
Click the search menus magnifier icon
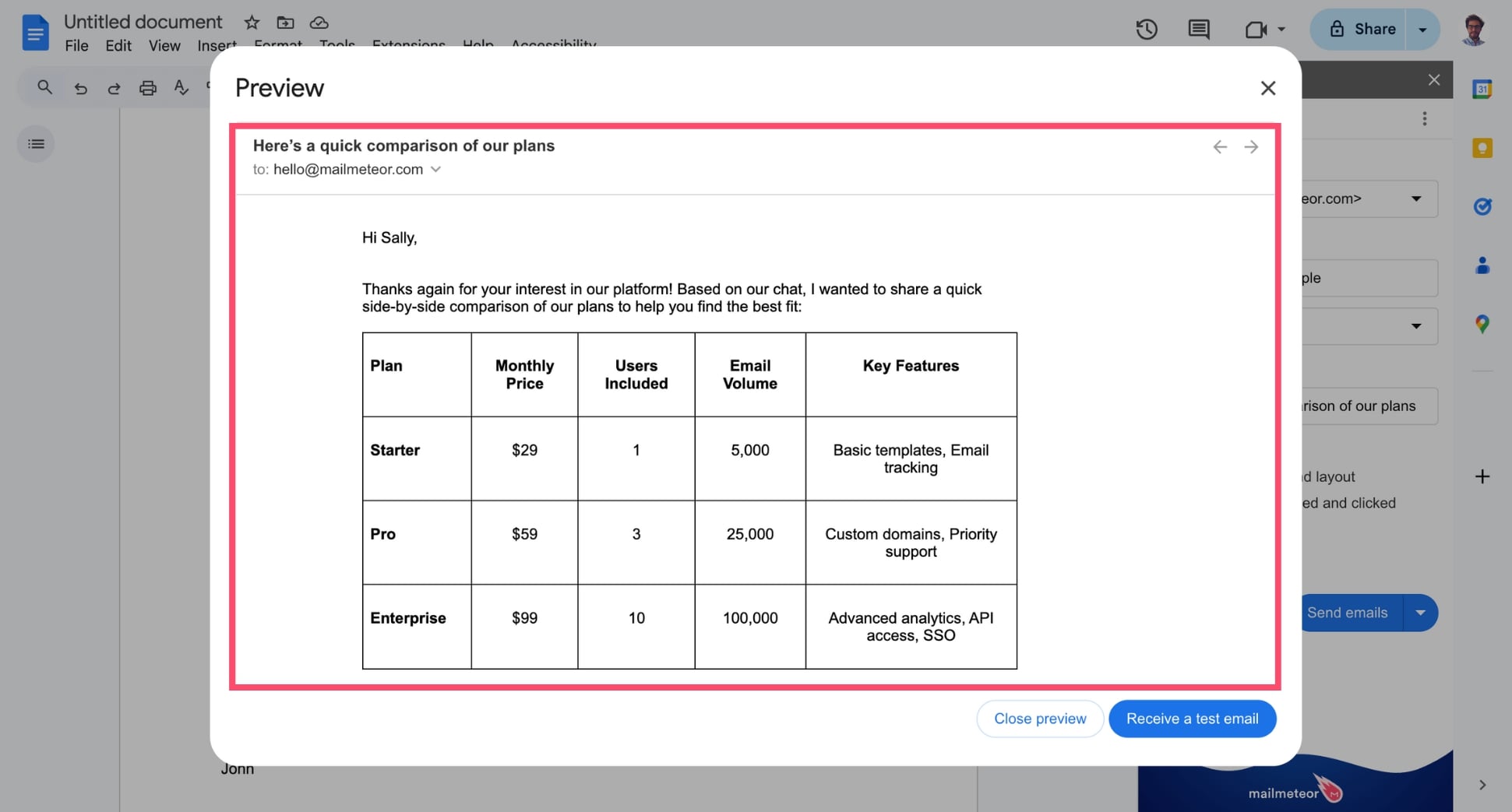click(x=44, y=87)
